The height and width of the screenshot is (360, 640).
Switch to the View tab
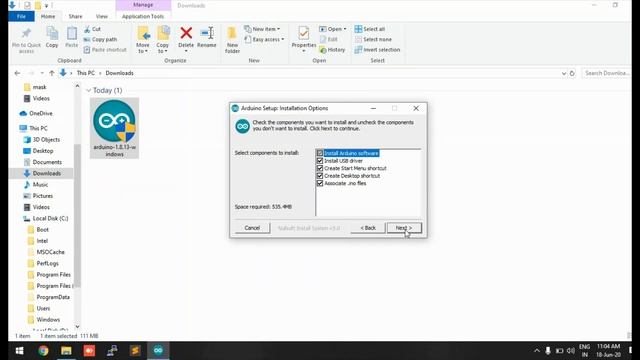pyautogui.click(x=102, y=16)
